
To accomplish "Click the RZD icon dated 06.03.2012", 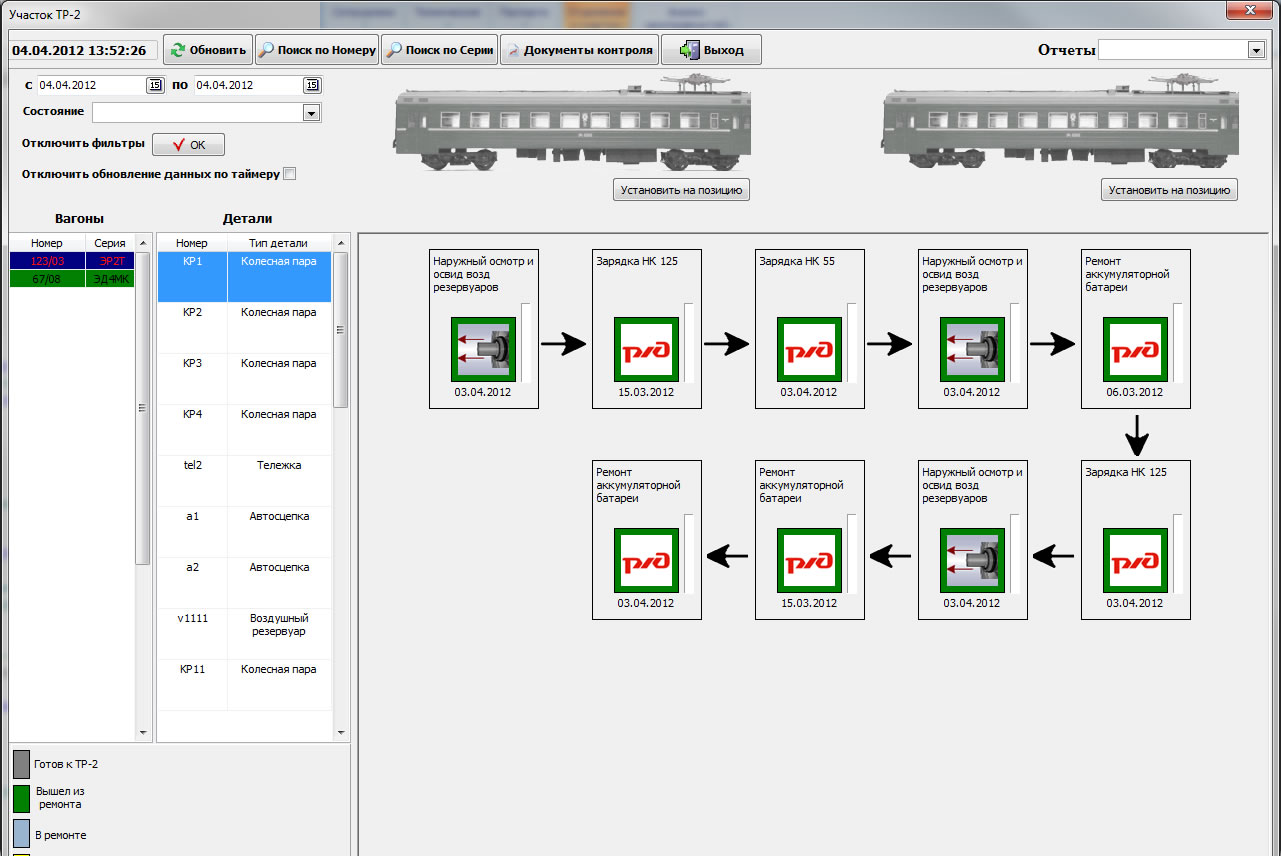I will [1135, 350].
